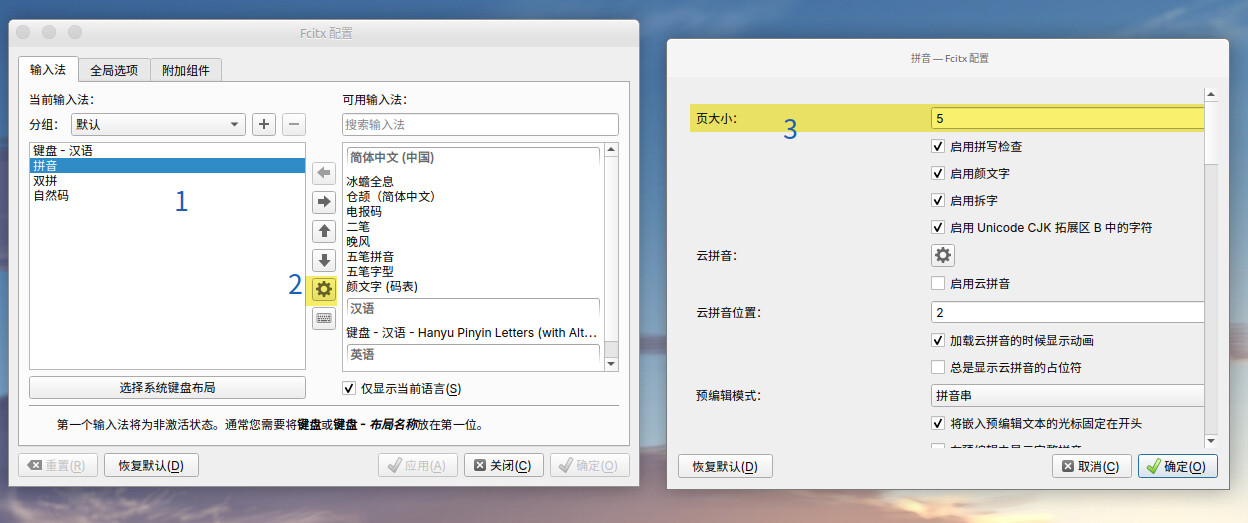This screenshot has width=1248, height=523.
Task: Click the 搜索输入法 search field
Action: click(480, 125)
